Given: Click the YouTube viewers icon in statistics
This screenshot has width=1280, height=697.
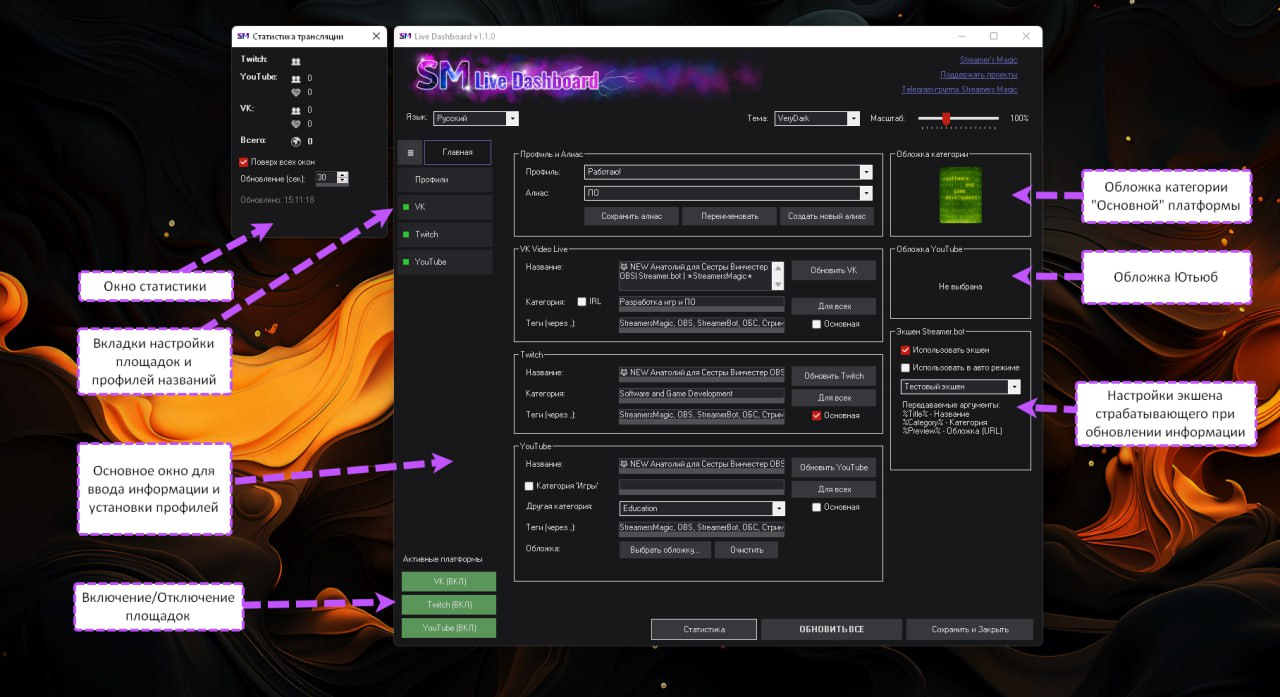Looking at the screenshot, I should [x=296, y=78].
